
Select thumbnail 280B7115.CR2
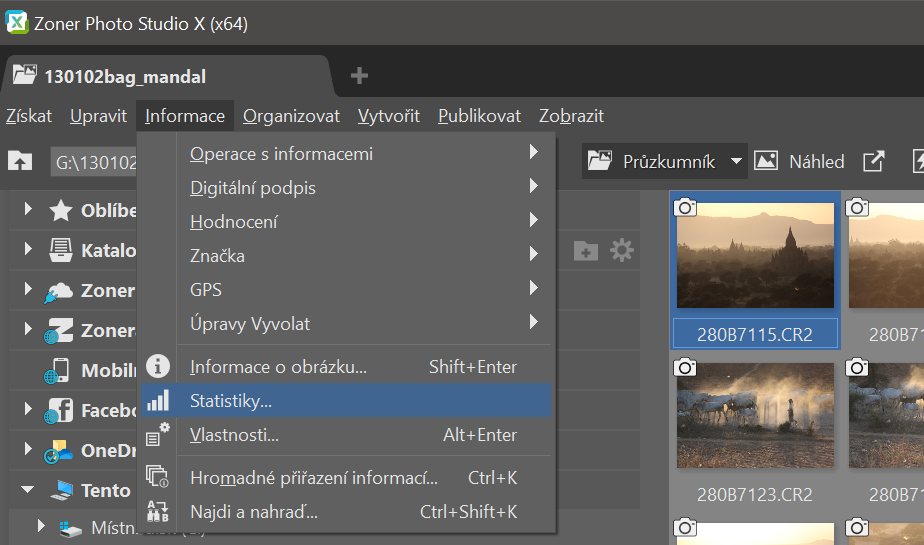(x=755, y=255)
